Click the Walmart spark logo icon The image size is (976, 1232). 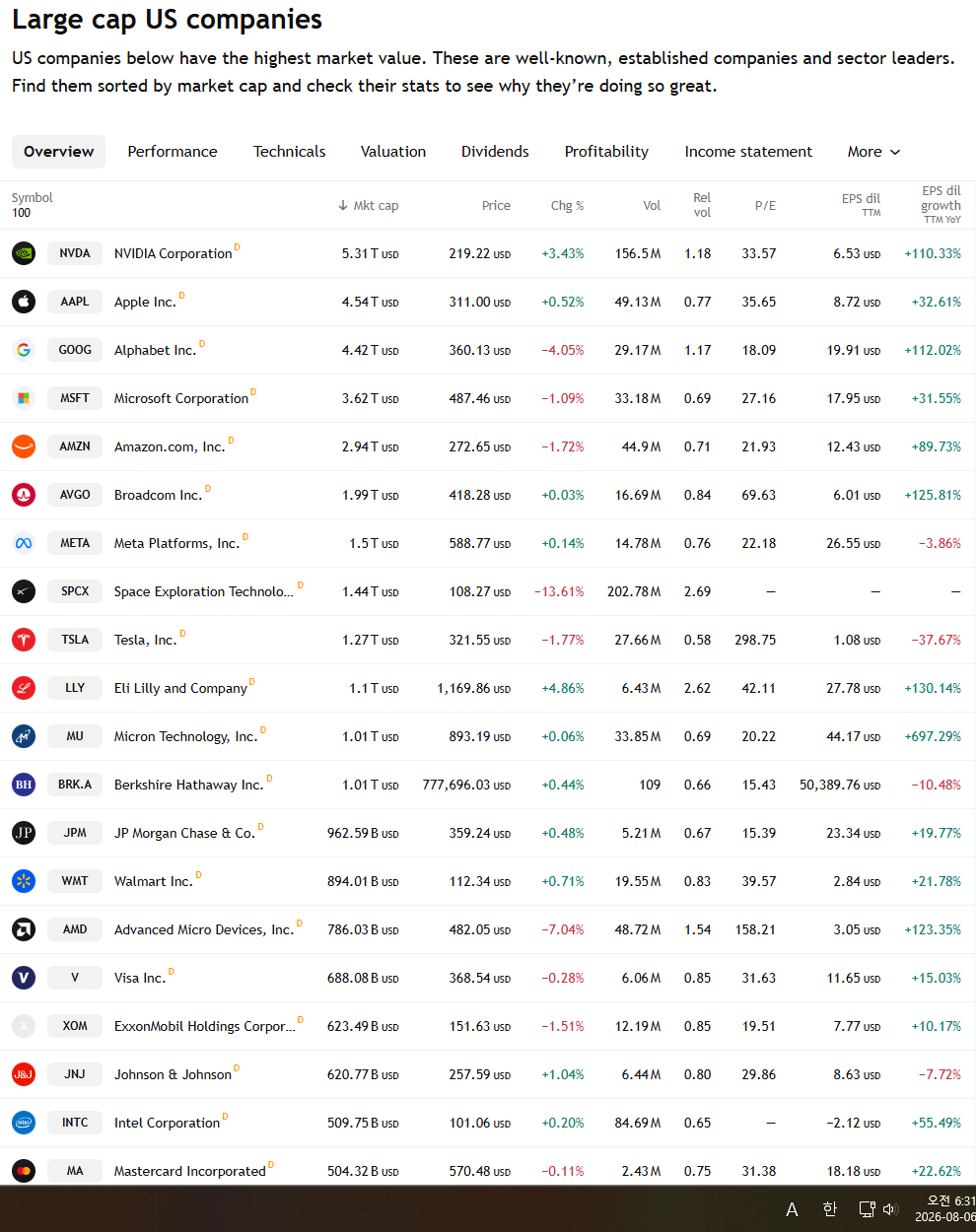(x=24, y=881)
